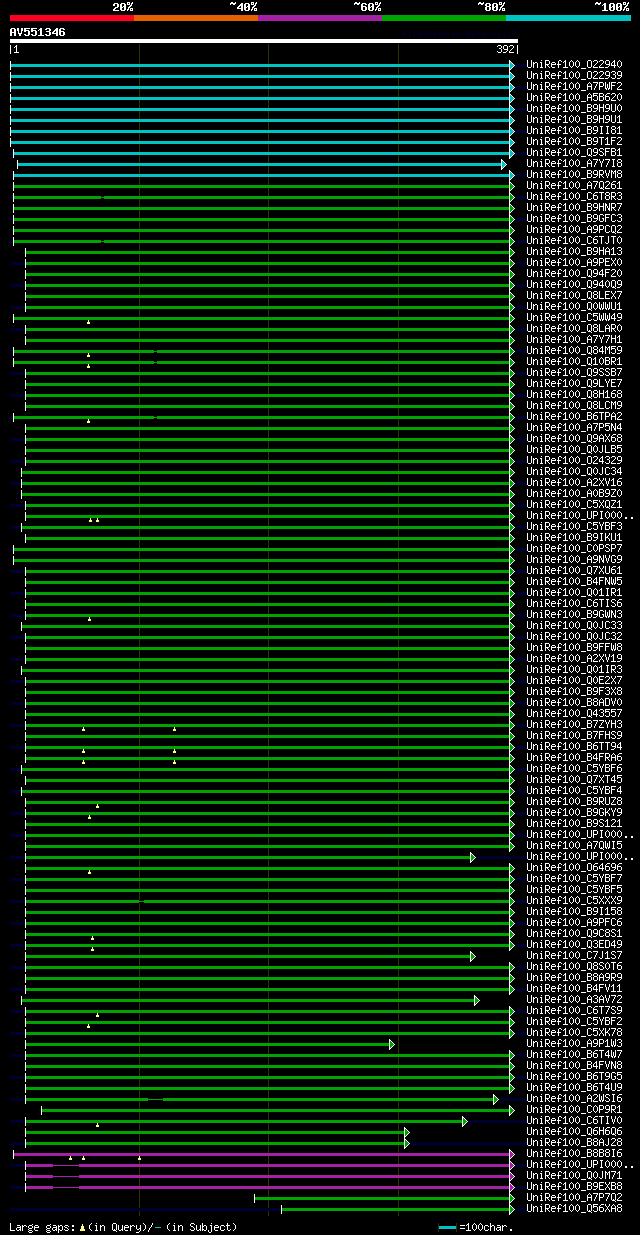
Task: Open hit UniRef100_A7Q261
Action: pyautogui.click(x=574, y=186)
